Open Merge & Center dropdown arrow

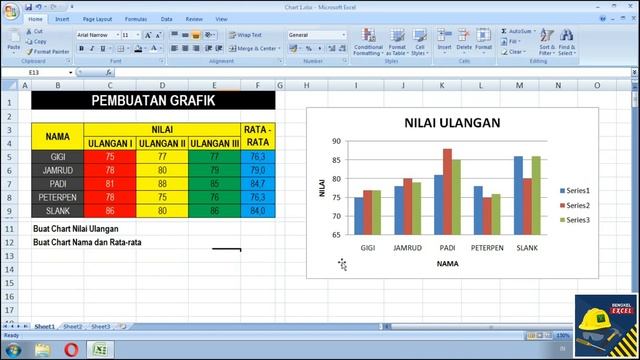click(279, 49)
